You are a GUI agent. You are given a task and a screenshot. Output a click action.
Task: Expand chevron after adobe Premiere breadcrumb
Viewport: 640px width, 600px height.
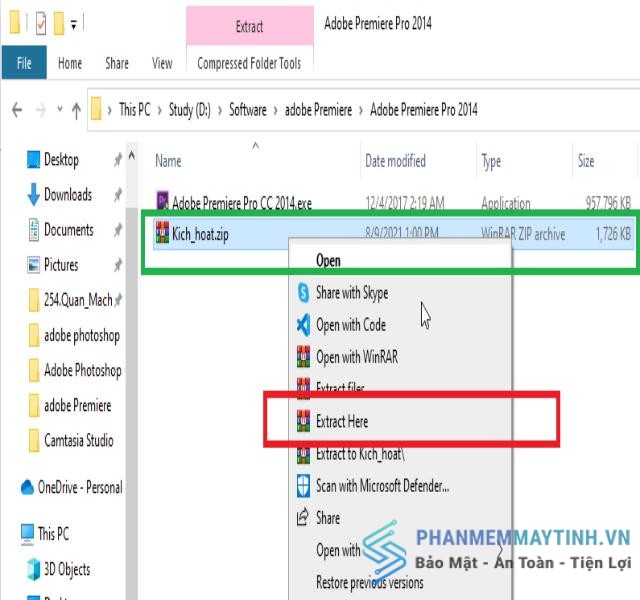[x=361, y=110]
